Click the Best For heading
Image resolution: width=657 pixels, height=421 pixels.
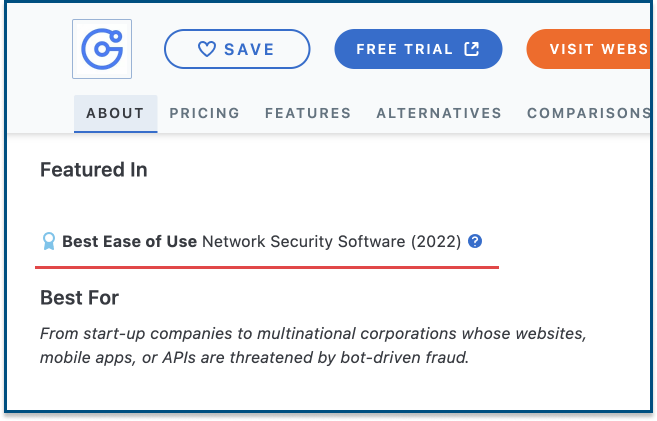pos(79,298)
